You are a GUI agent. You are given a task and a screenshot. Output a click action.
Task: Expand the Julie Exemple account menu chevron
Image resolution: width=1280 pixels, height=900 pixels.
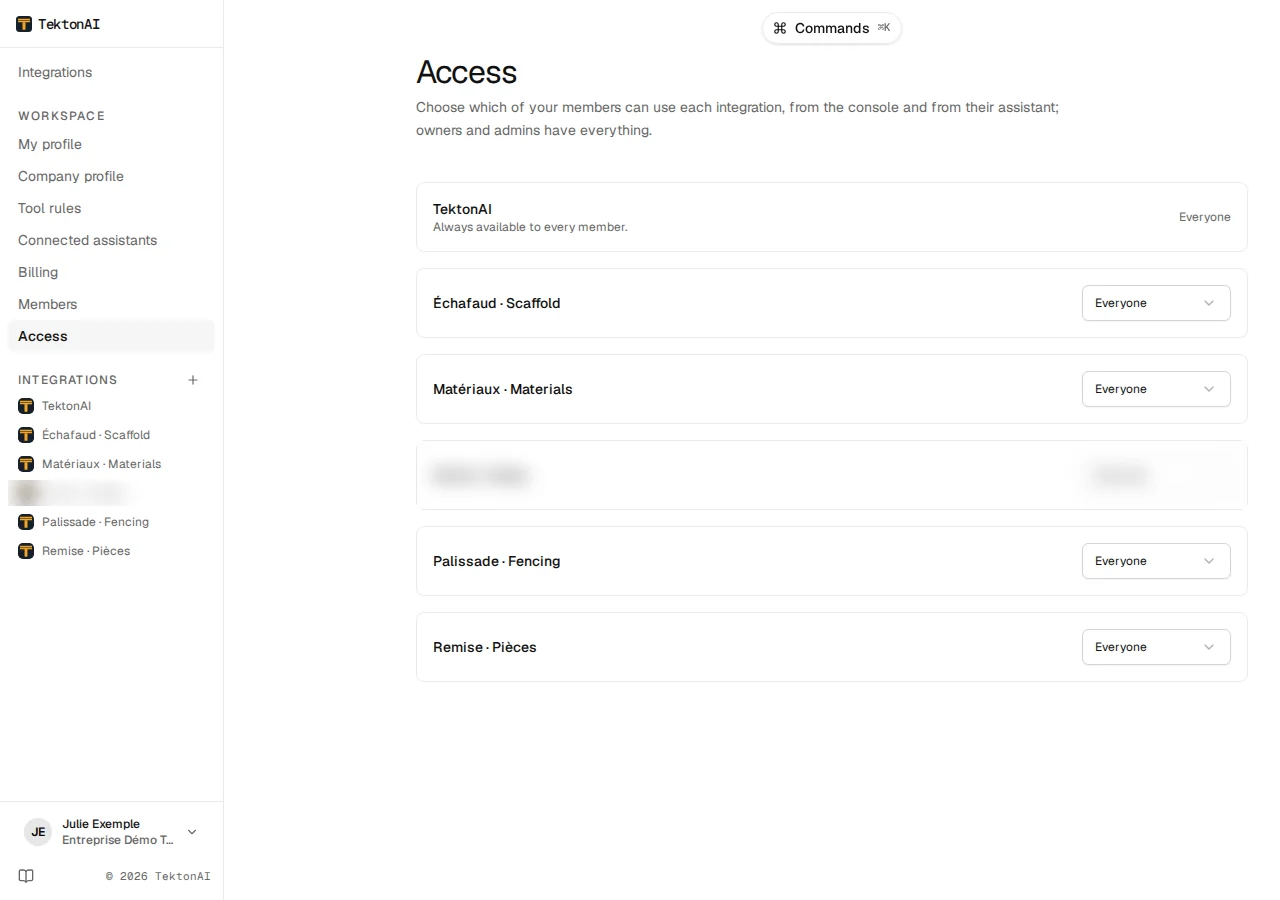click(x=192, y=832)
